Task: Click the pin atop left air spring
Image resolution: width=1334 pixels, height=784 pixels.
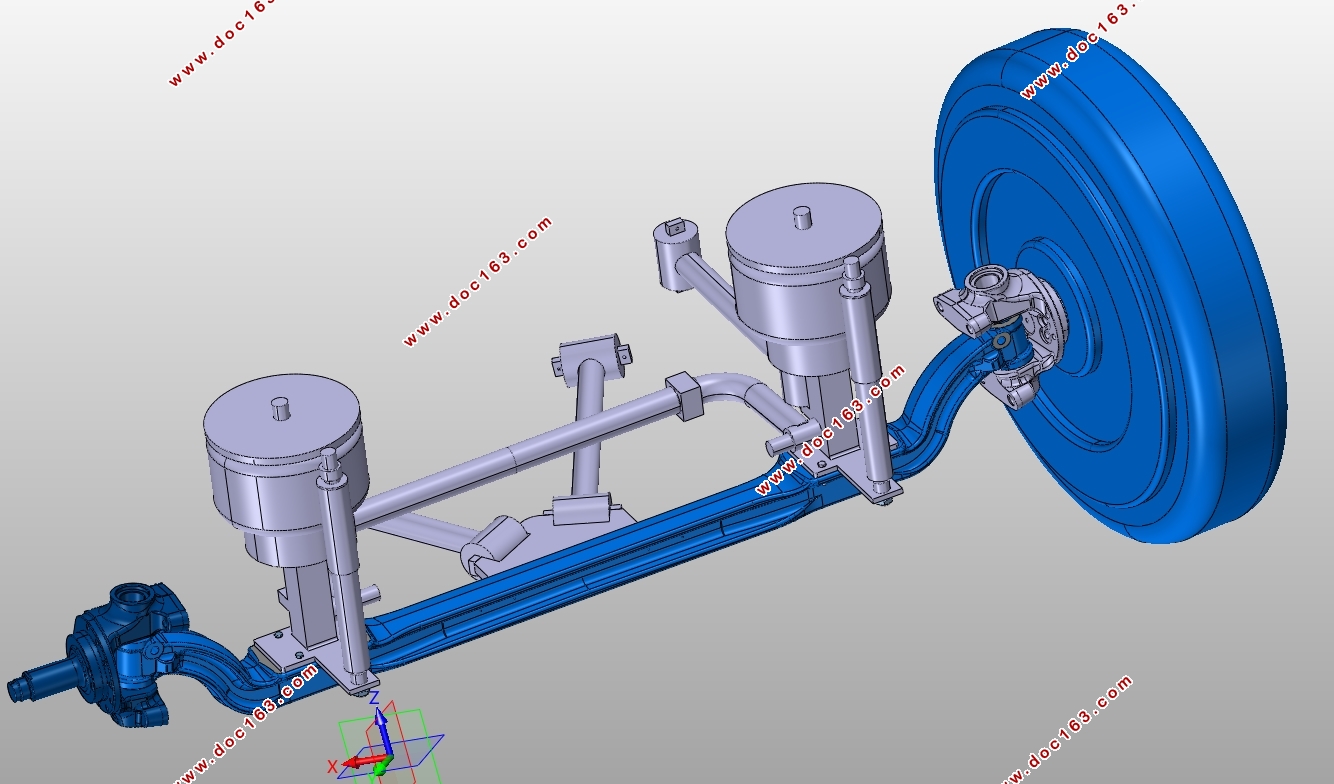Action: point(282,407)
